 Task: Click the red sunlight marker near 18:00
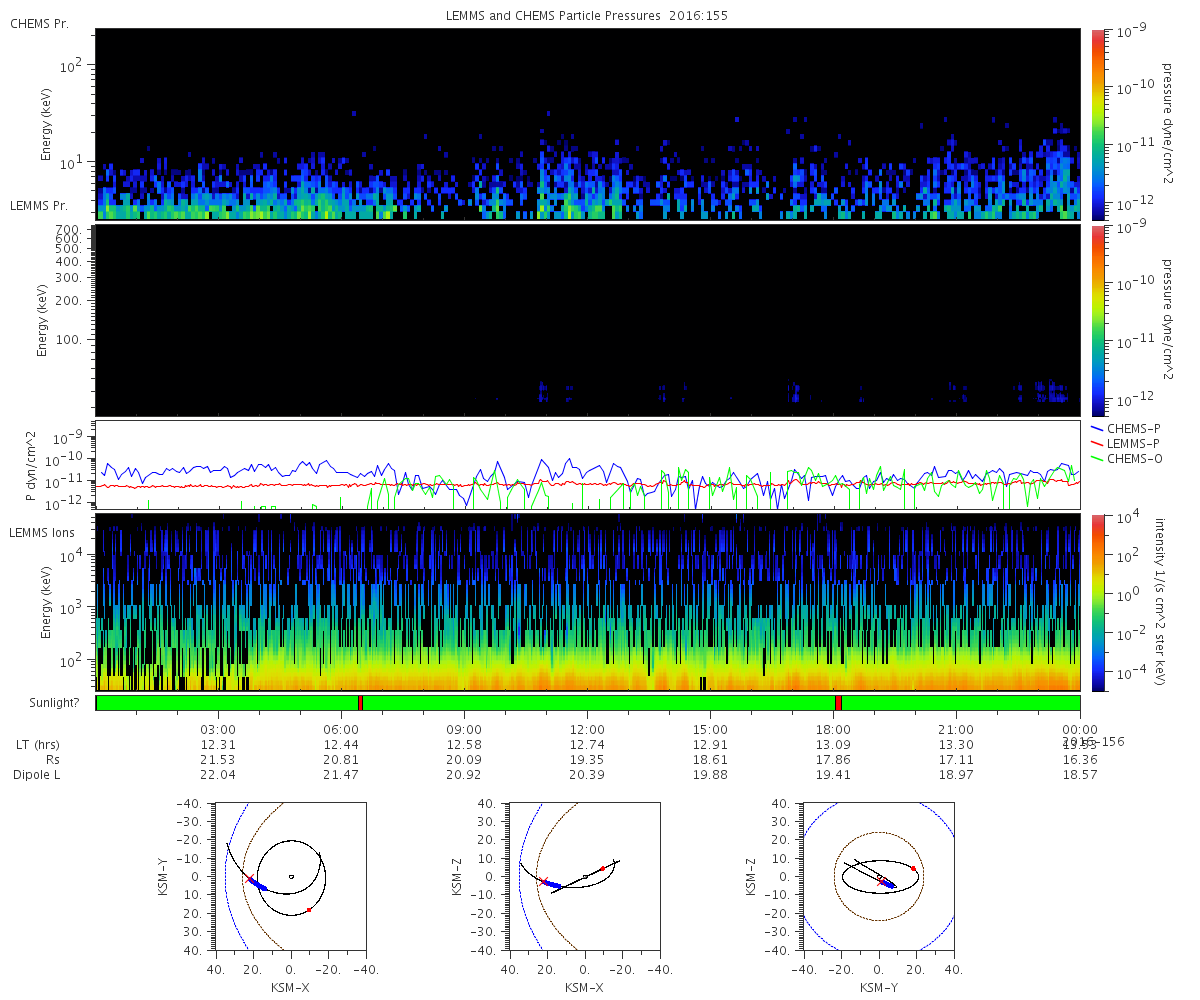[x=838, y=703]
